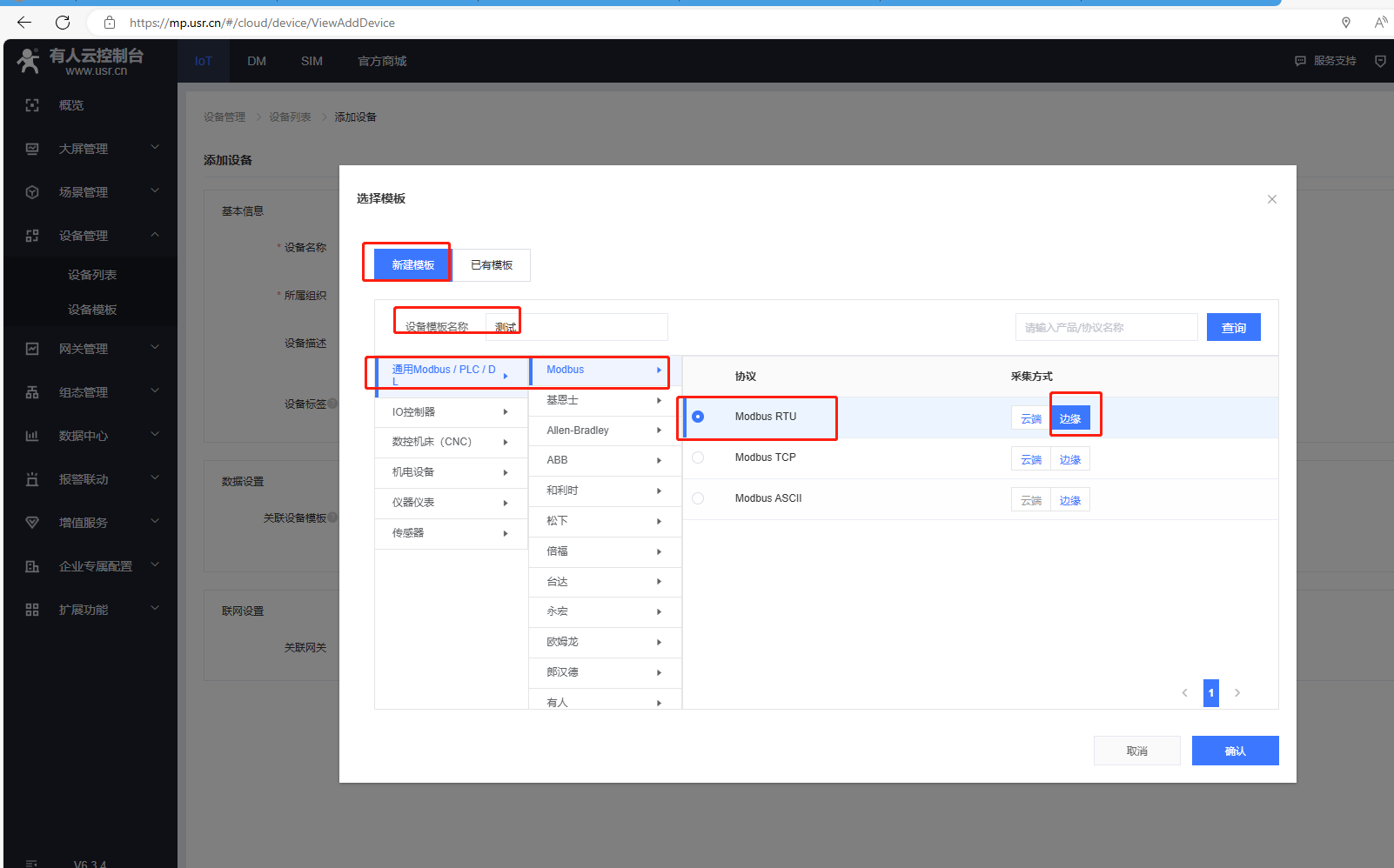Collapse the 设备管理 sidebar menu
This screenshot has width=1394, height=868.
coord(155,235)
